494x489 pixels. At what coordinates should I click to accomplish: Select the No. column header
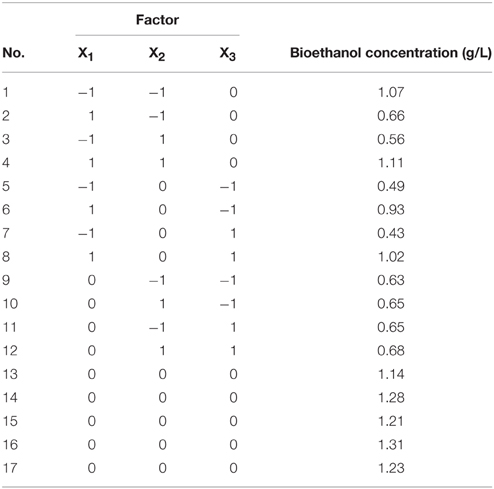pos(14,53)
